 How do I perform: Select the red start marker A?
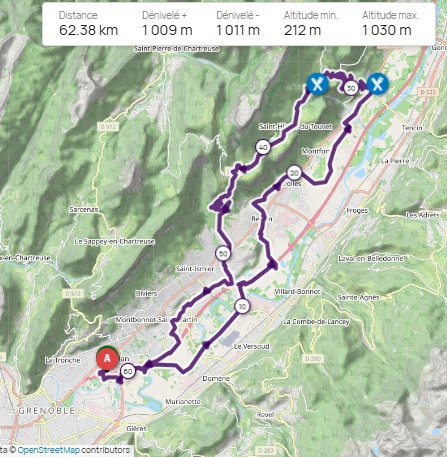pos(107,358)
